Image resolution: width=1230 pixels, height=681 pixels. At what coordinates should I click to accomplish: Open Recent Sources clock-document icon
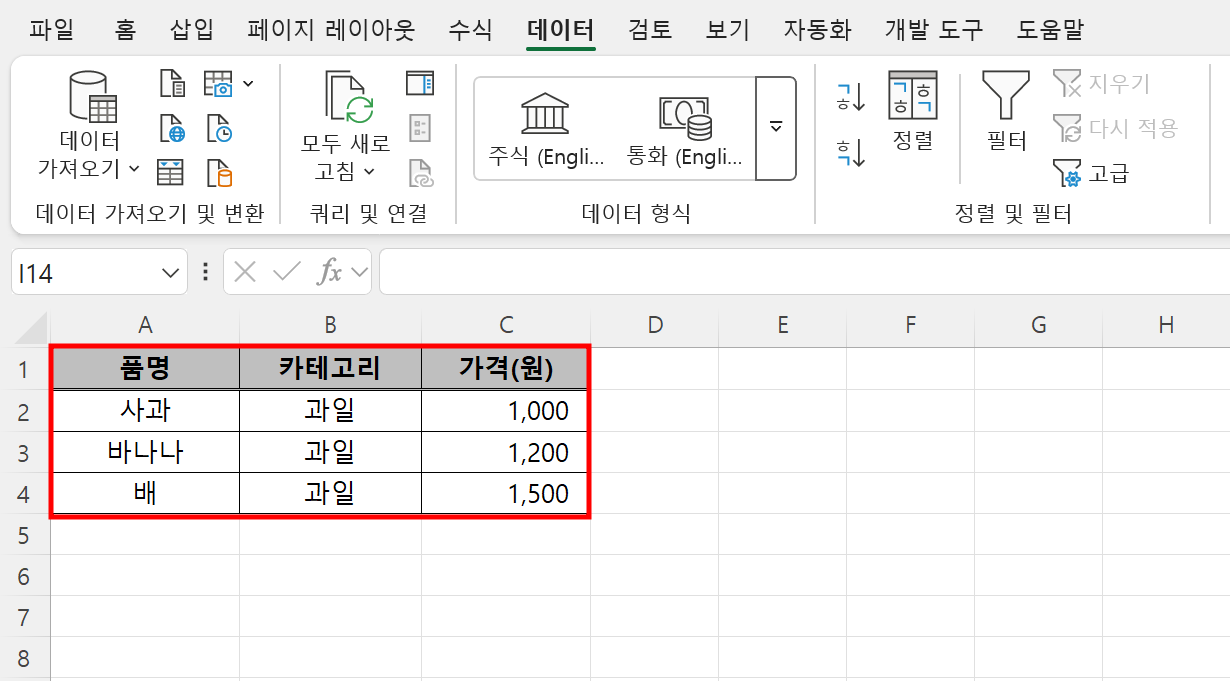coord(219,129)
